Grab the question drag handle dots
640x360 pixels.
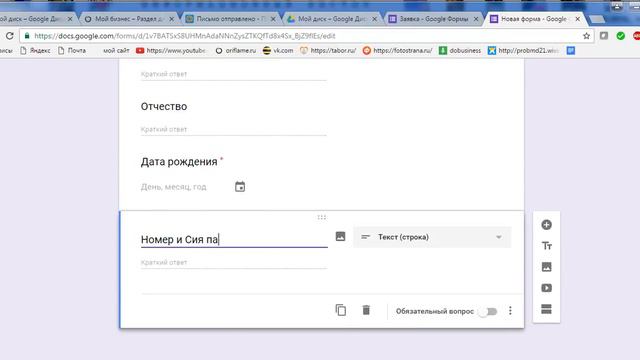[x=322, y=217]
